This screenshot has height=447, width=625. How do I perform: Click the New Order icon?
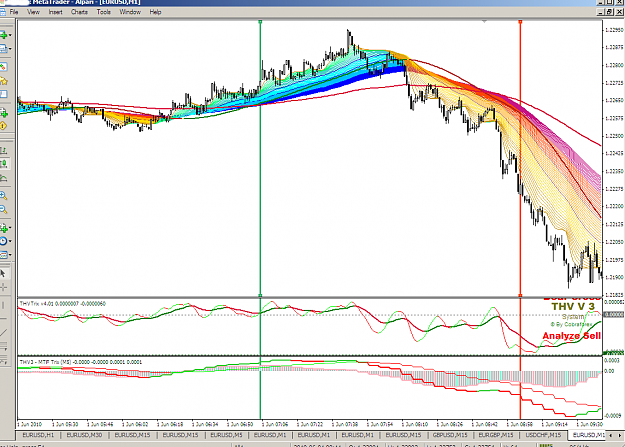tap(4, 113)
